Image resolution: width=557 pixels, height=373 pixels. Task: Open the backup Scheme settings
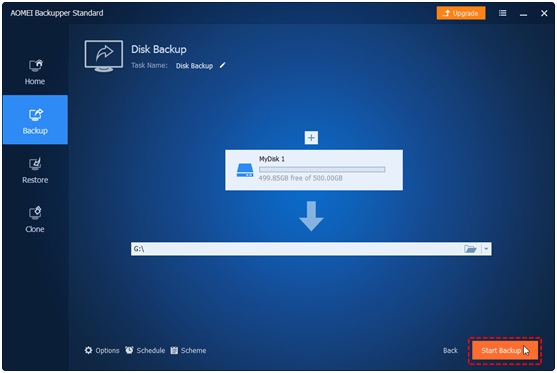click(x=188, y=350)
